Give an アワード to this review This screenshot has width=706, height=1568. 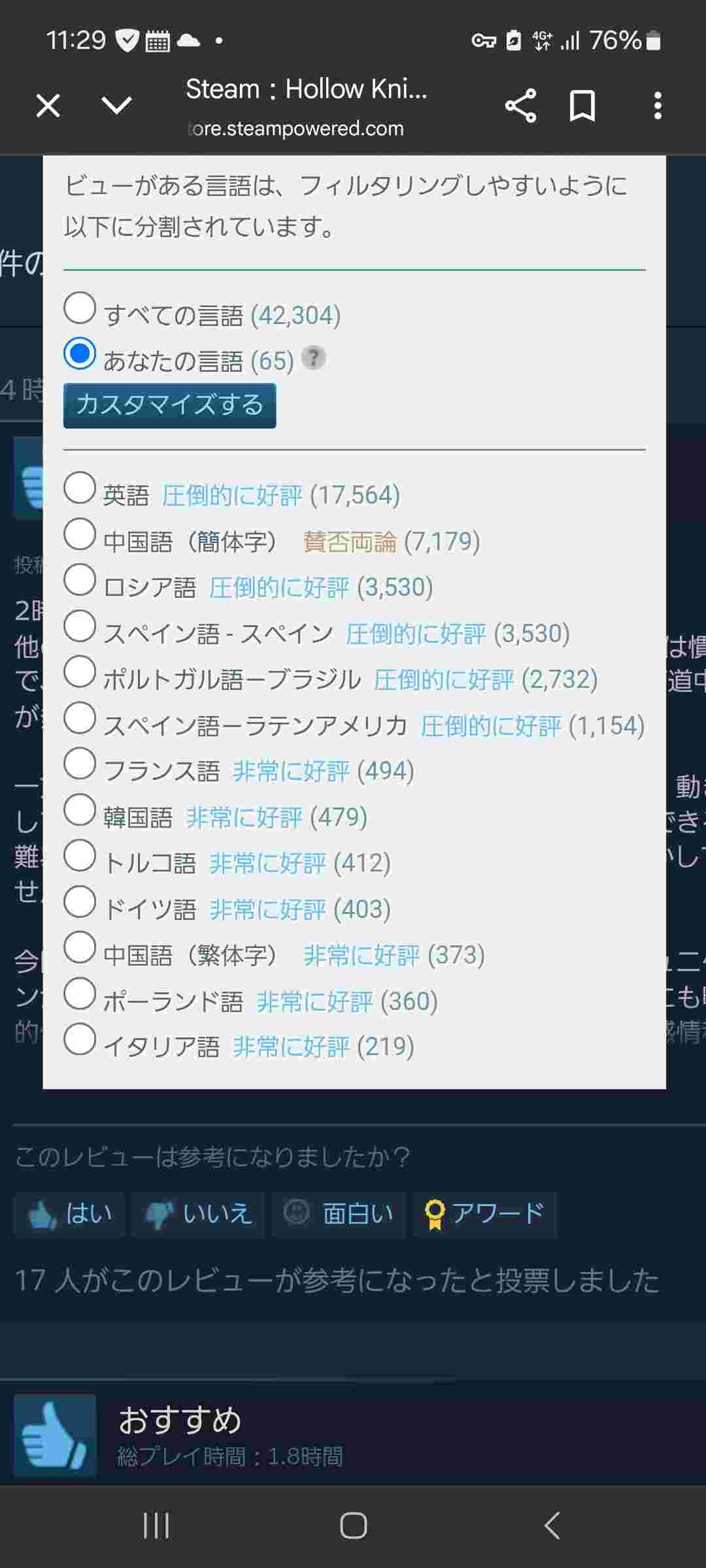(484, 1214)
